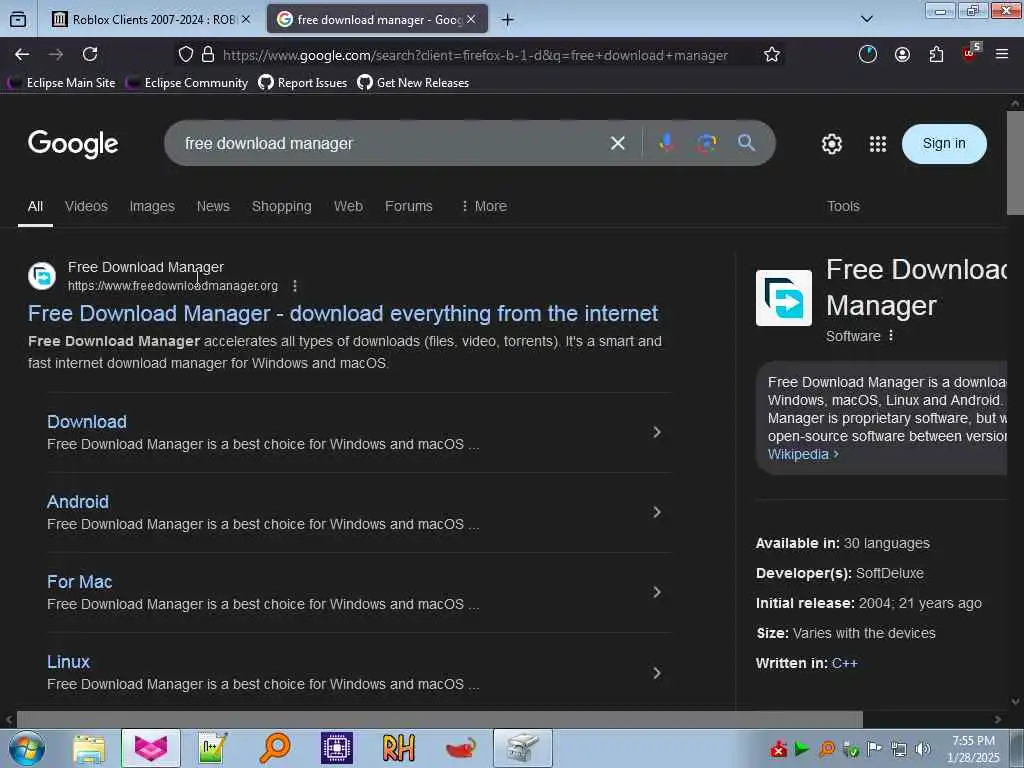
Task: Close the free download manager tab
Action: tap(471, 20)
